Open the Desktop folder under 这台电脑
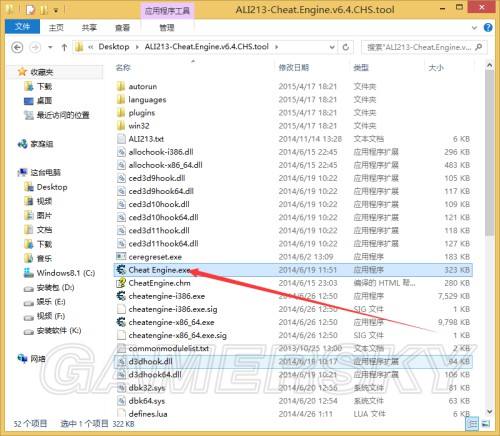Viewport: 500px width, 436px height. [52, 187]
